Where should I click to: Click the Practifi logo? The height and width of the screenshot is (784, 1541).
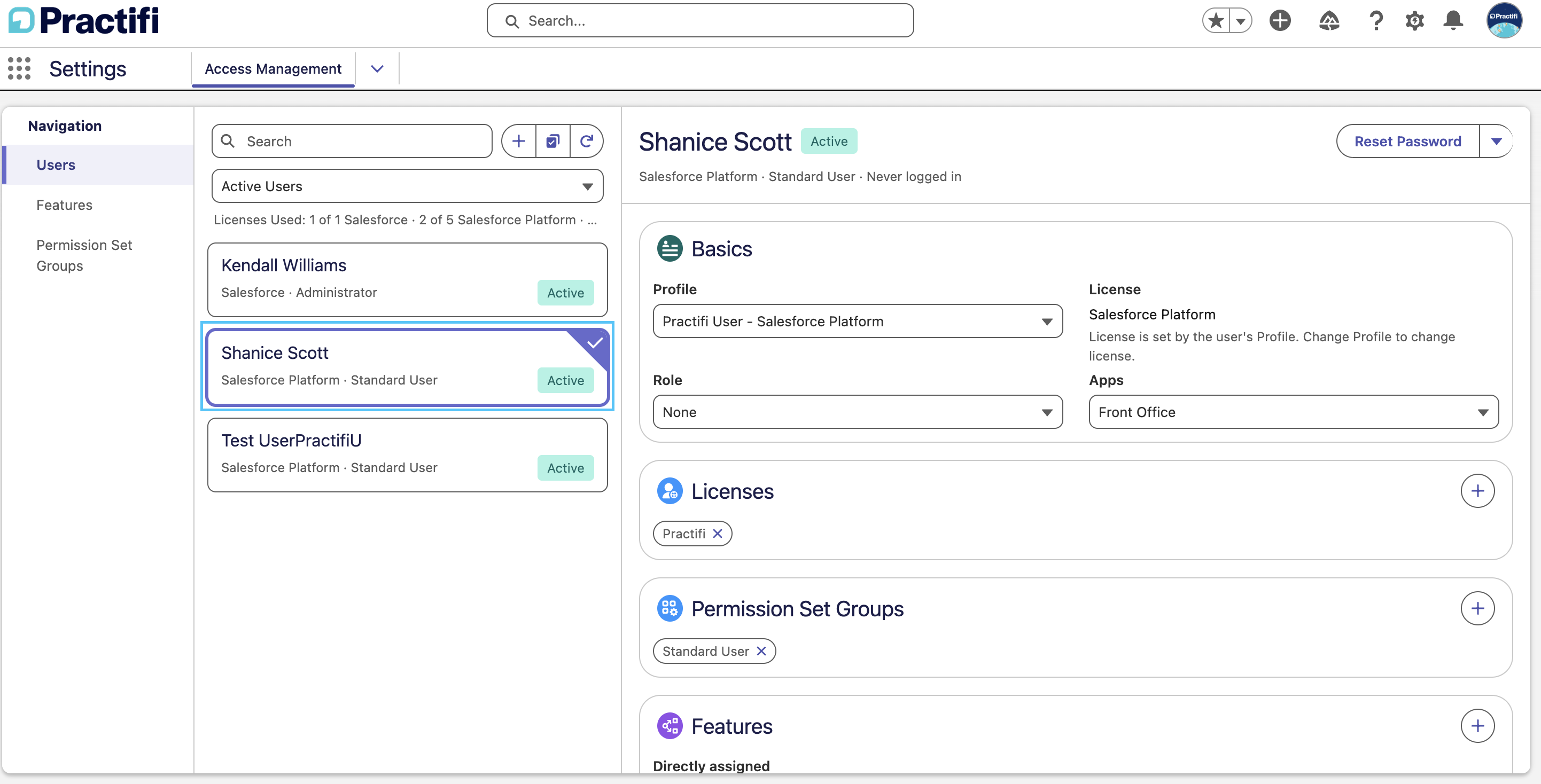[x=84, y=20]
